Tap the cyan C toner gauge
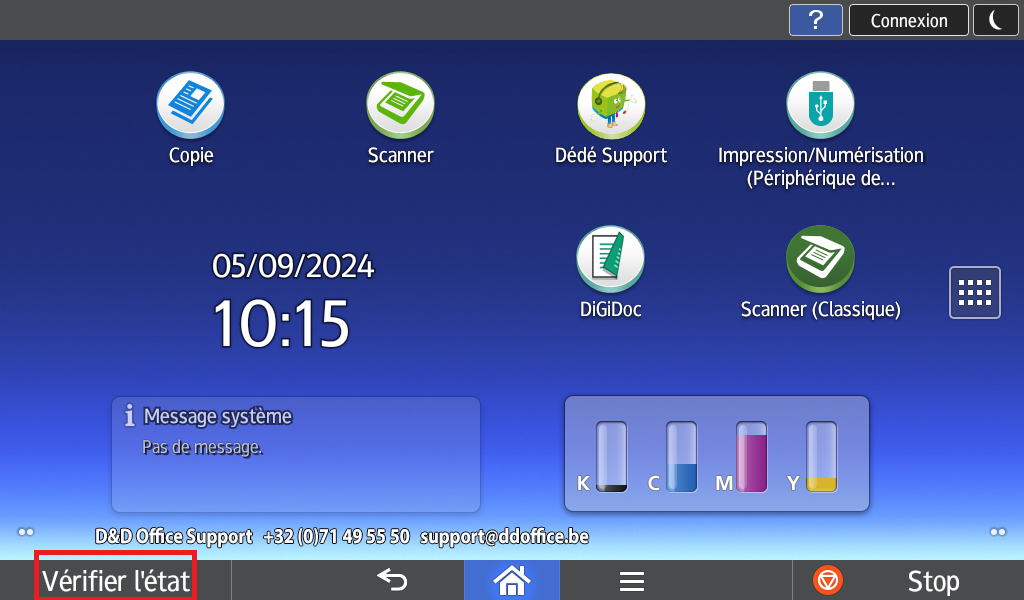 click(681, 457)
